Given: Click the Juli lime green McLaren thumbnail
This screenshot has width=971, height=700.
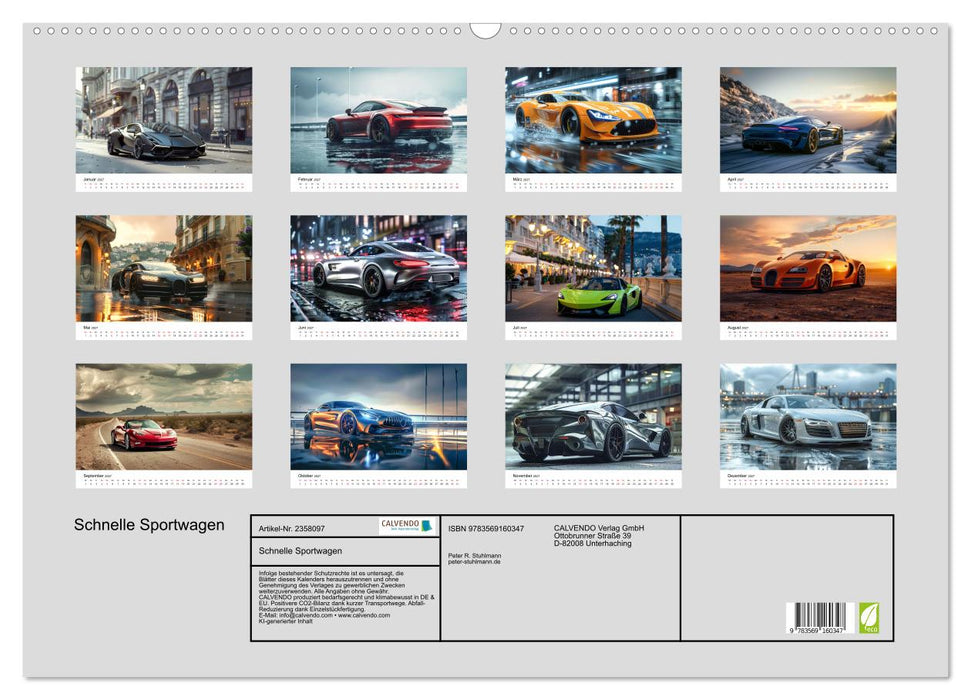Looking at the screenshot, I should [593, 268].
